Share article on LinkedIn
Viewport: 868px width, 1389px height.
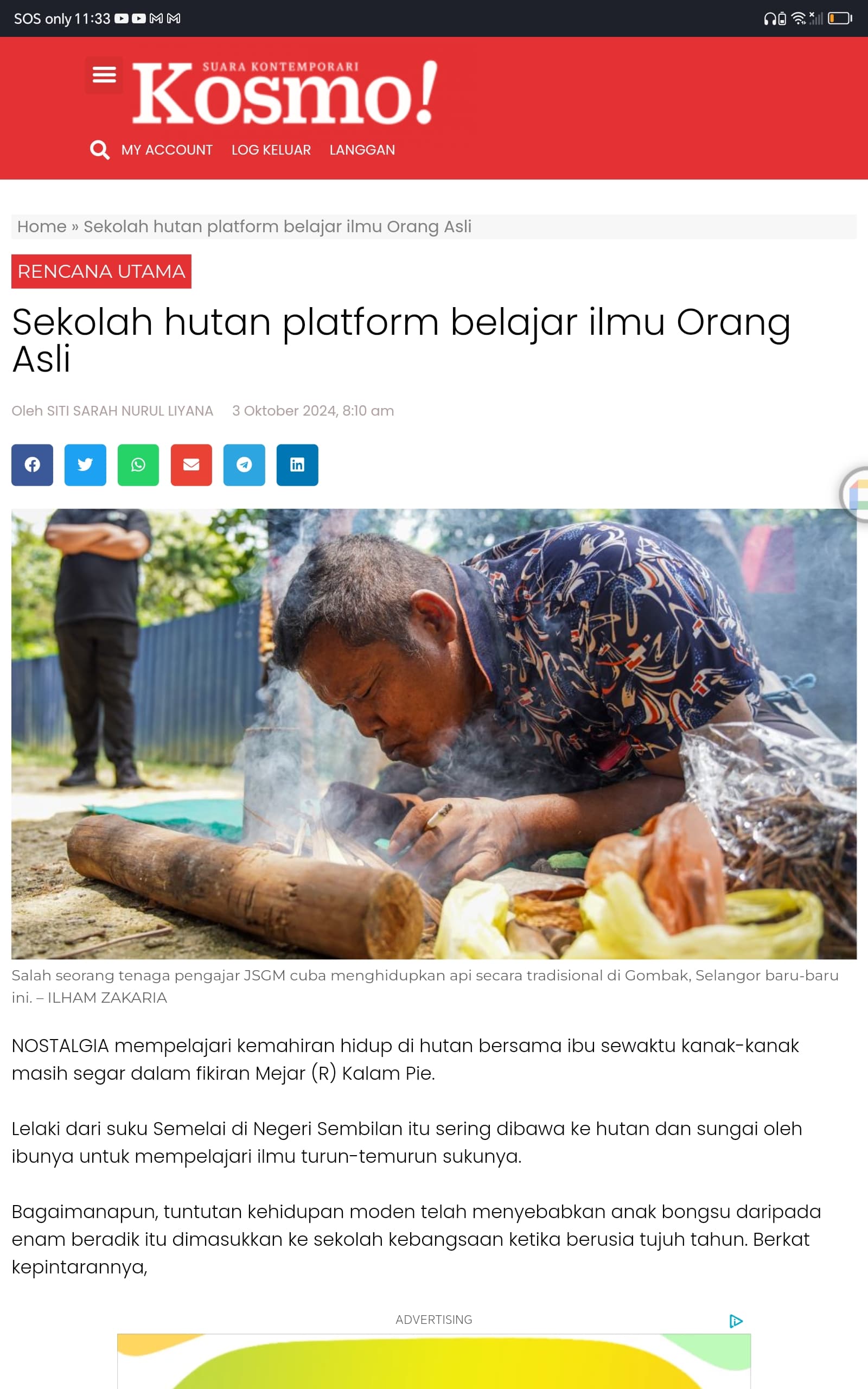297,465
